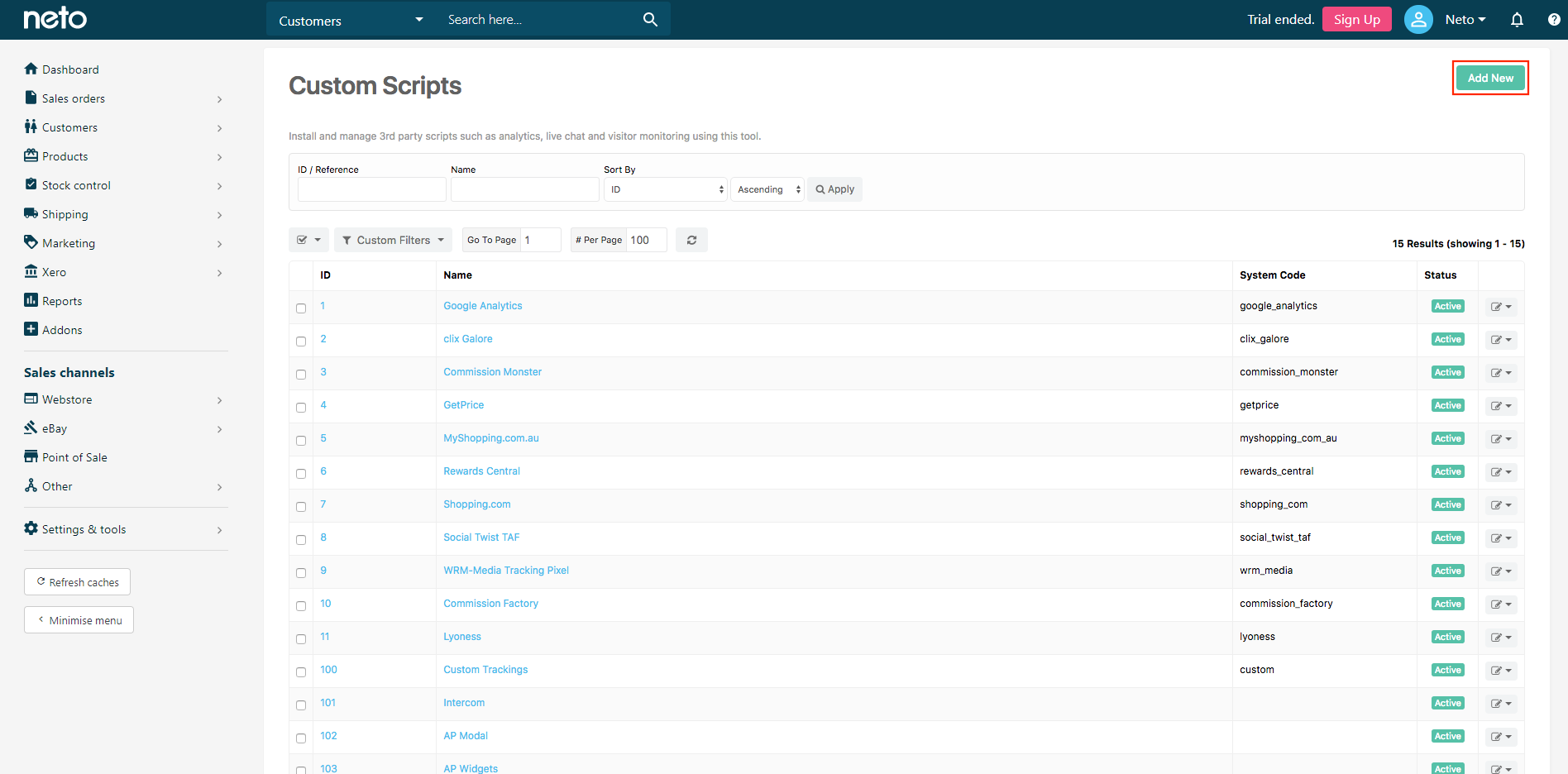Focus the Name filter input field

tap(525, 189)
